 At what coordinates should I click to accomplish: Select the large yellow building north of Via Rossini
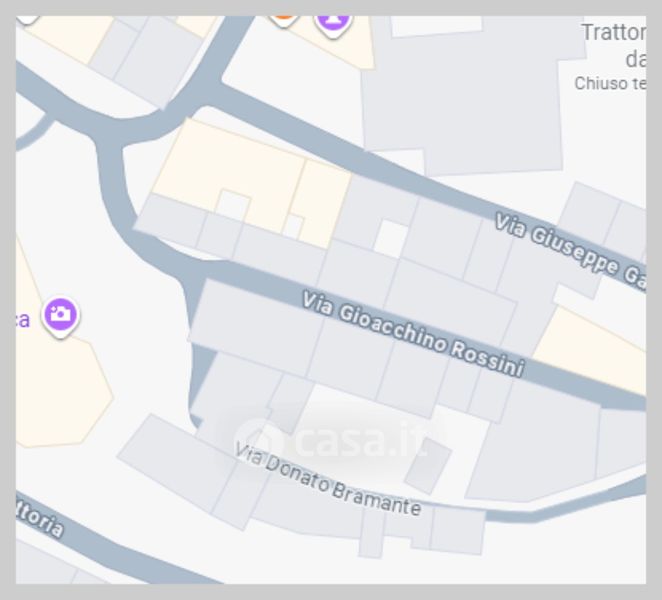228,173
